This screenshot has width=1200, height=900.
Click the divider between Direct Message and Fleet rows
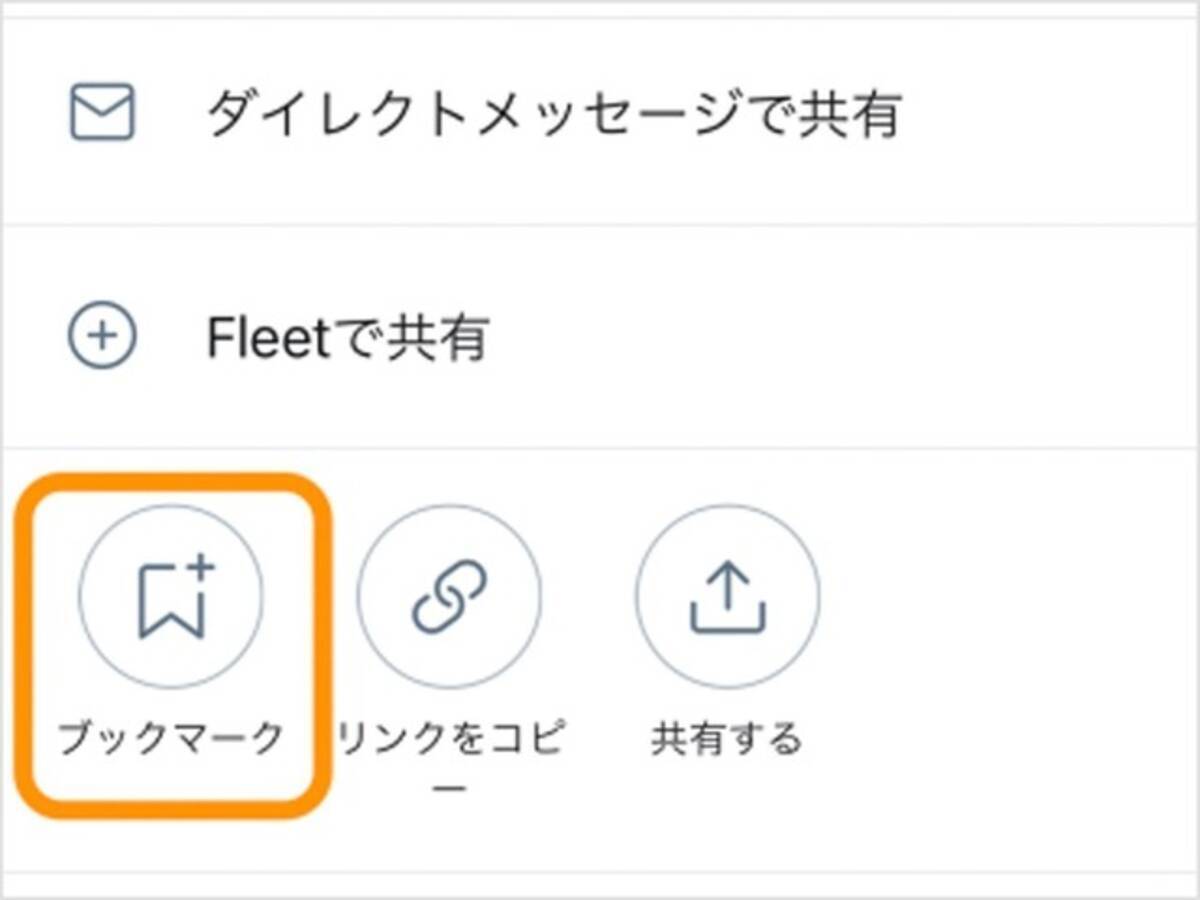[x=600, y=225]
